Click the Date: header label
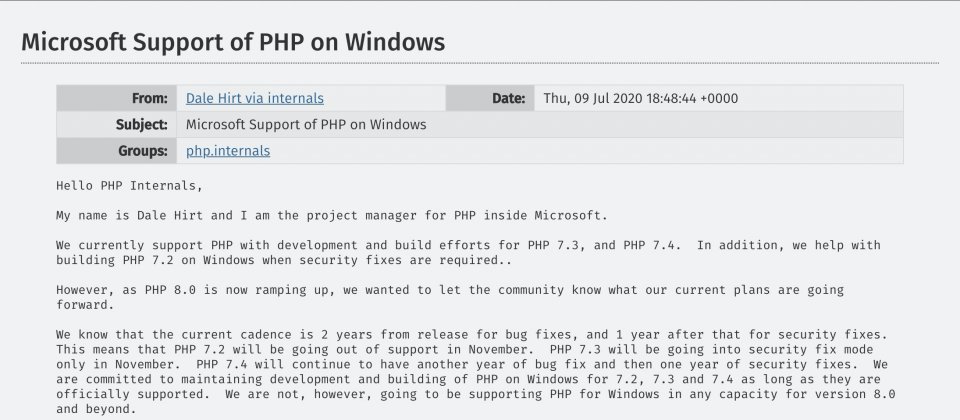The height and width of the screenshot is (420, 960). pyautogui.click(x=508, y=98)
